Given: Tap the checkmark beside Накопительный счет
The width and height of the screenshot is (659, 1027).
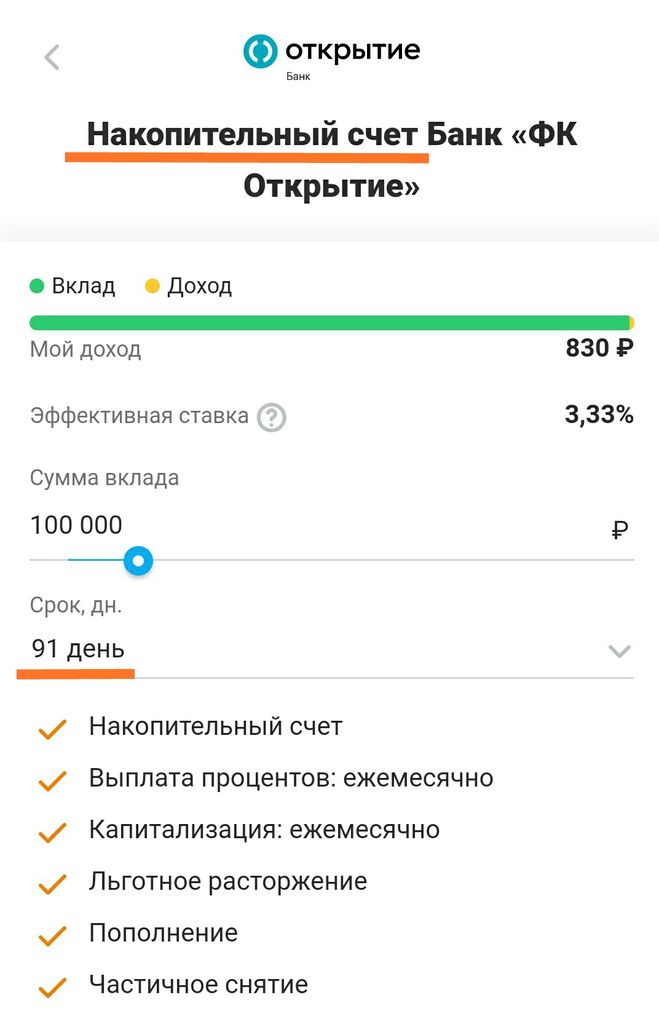Looking at the screenshot, I should click(x=52, y=730).
